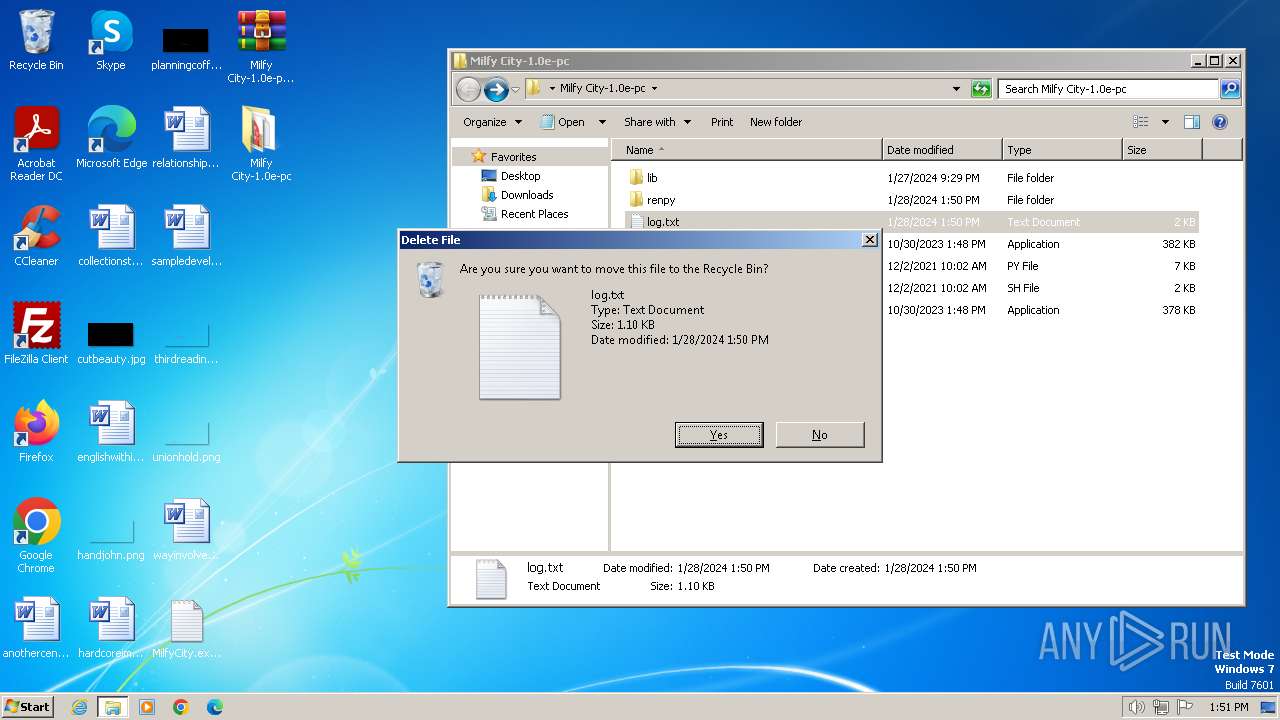
Task: Select the Milfy City-1.0e-pc folder on the desktop
Action: pos(261,144)
